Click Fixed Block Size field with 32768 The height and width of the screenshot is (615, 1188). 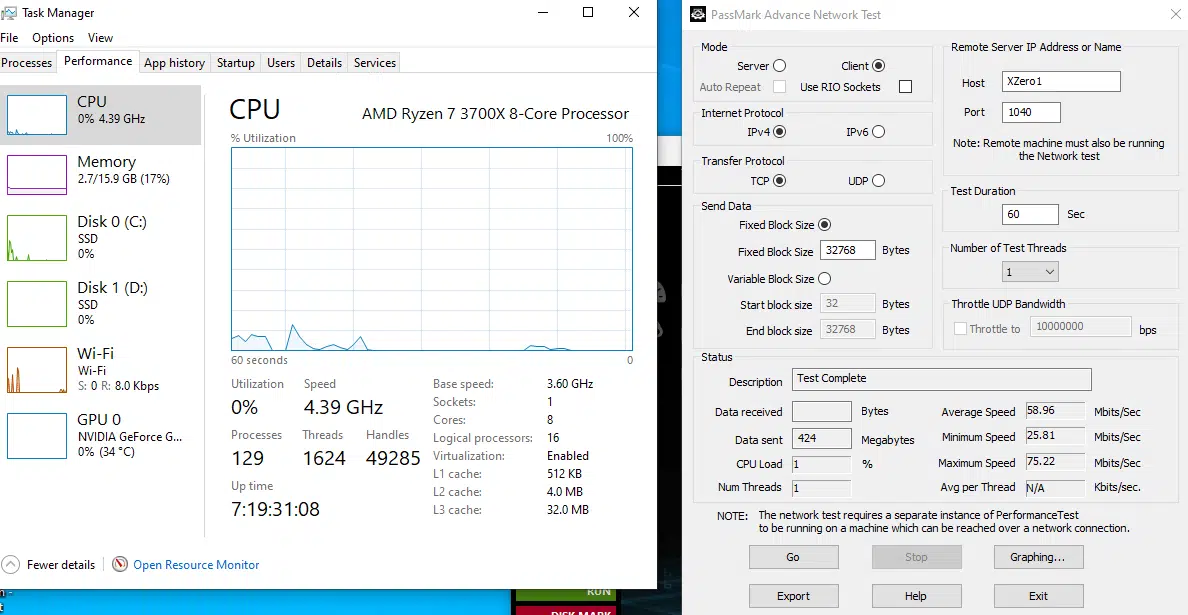(x=848, y=251)
